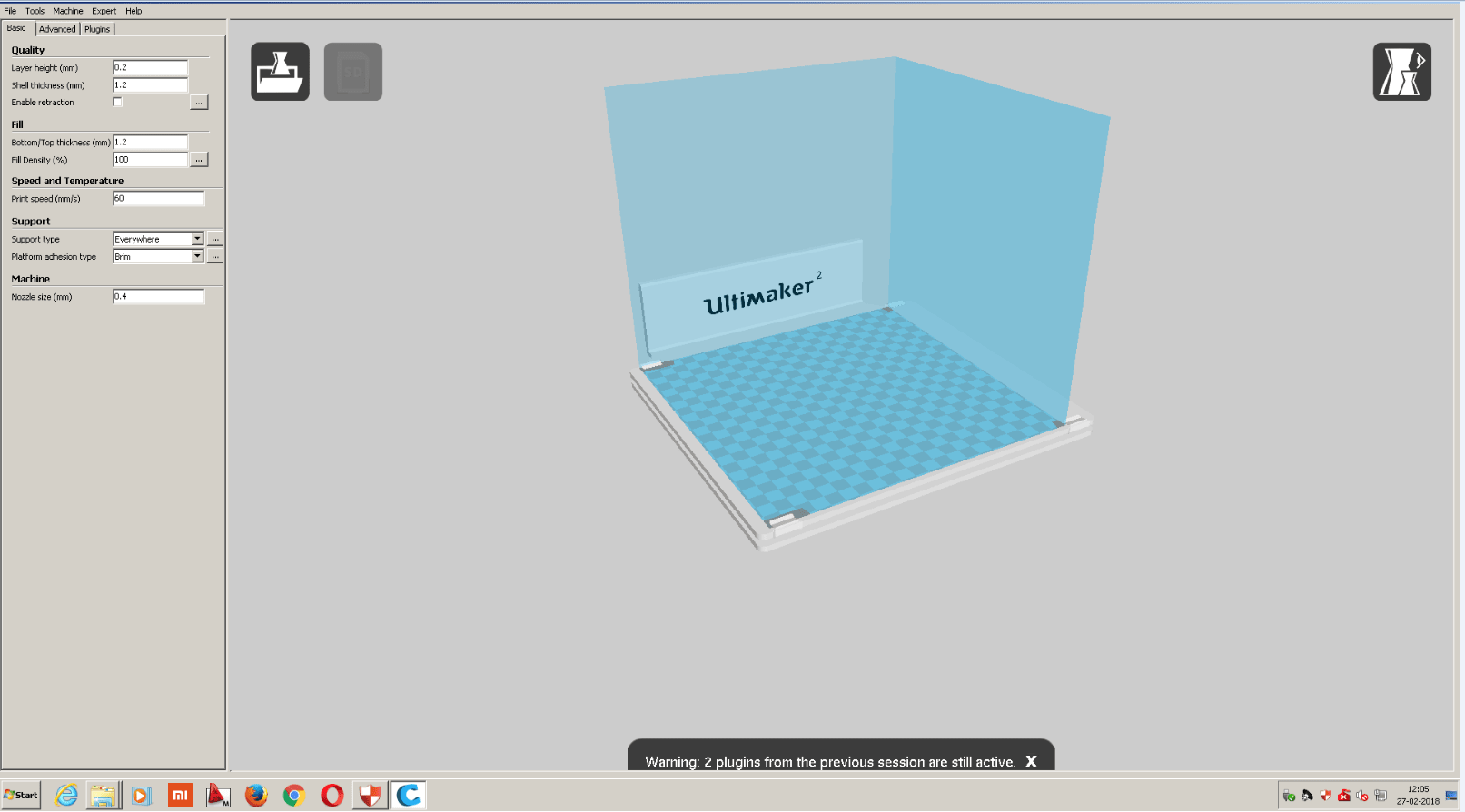
Task: Click the Machine section heading
Action: pyautogui.click(x=31, y=279)
